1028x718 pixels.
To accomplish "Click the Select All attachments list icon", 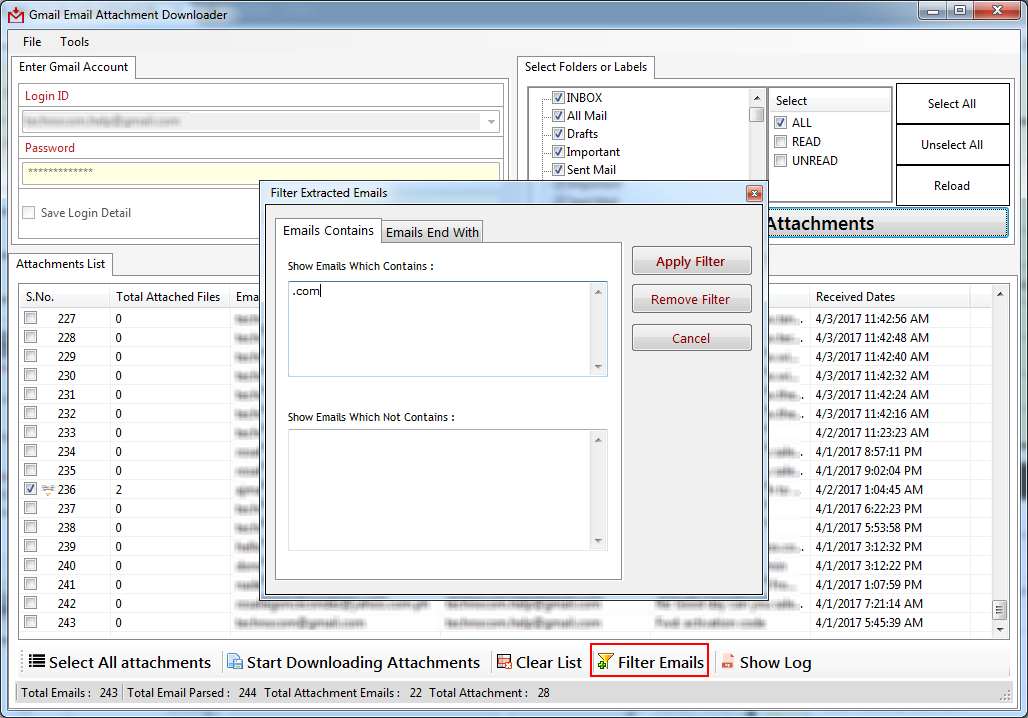I will (x=37, y=662).
